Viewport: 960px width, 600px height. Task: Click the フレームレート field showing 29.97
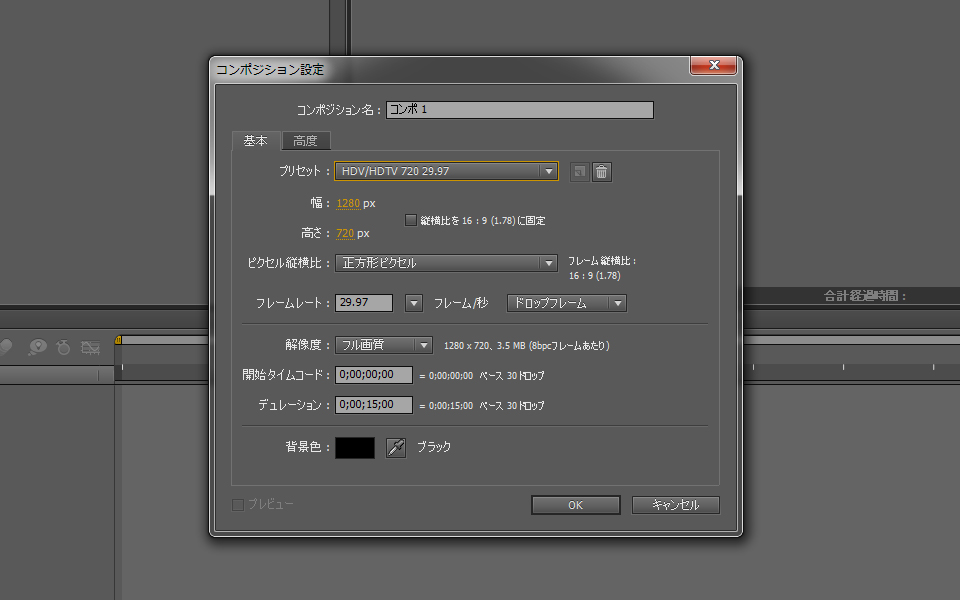click(364, 303)
